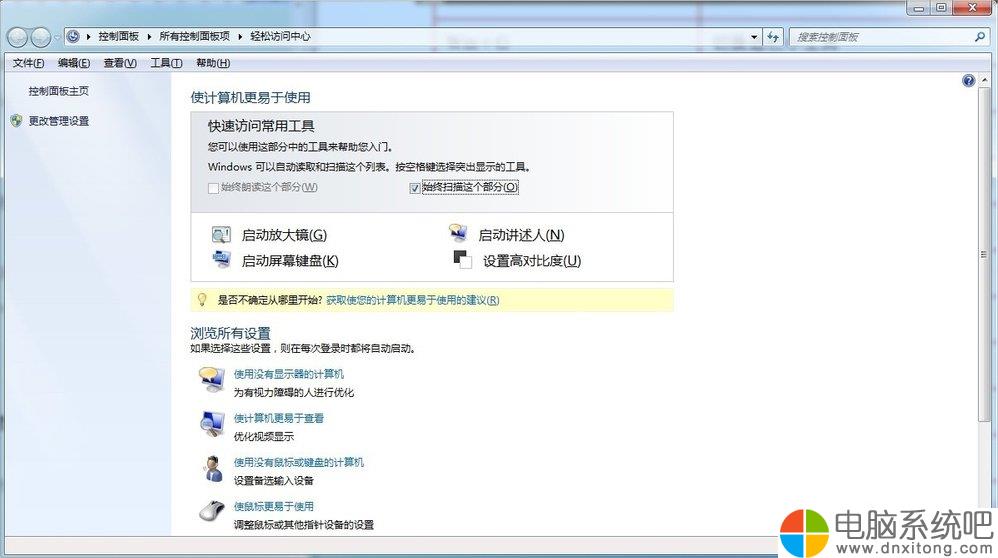998x558 pixels.
Task: Go to 控制面板主页 in left sidebar
Action: pyautogui.click(x=58, y=91)
